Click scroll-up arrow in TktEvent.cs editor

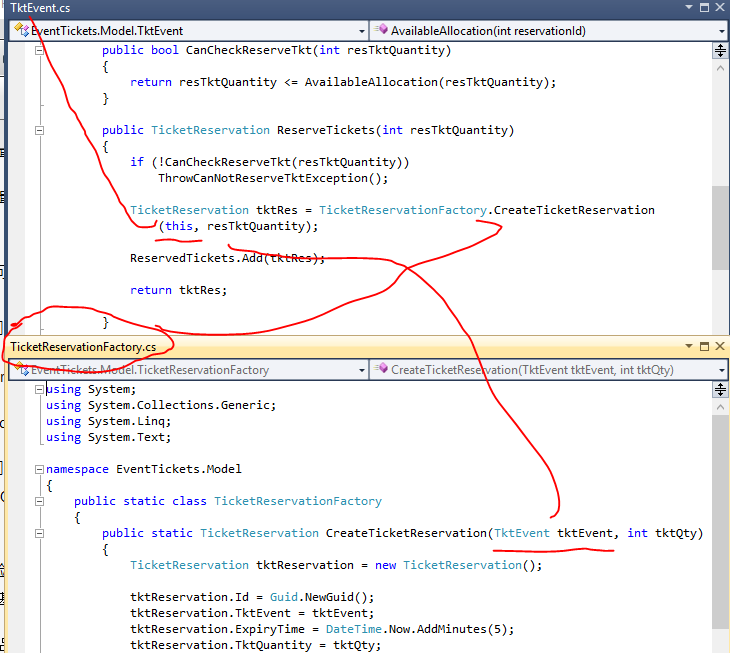click(720, 68)
